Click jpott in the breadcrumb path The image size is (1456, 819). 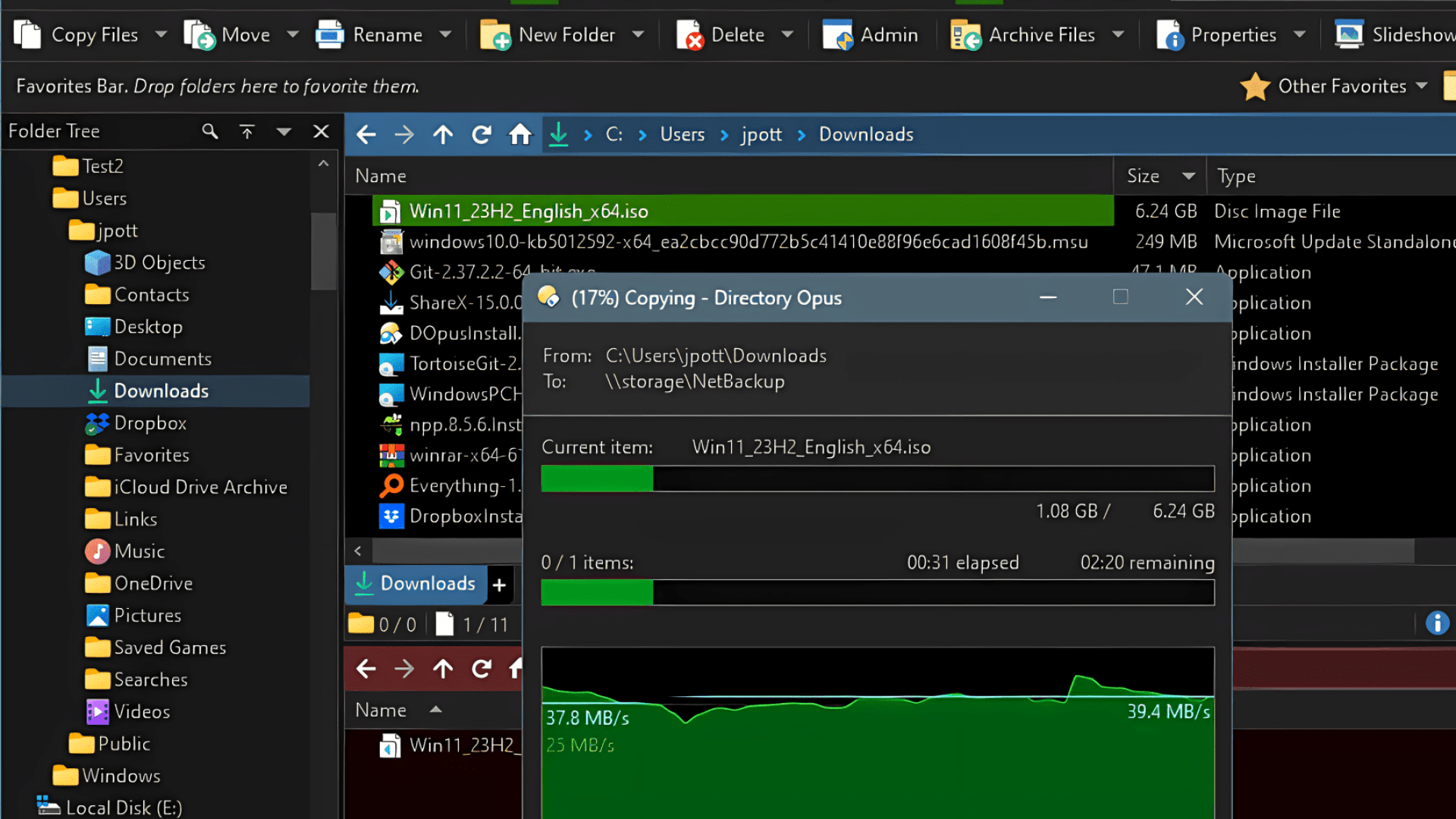(x=761, y=135)
